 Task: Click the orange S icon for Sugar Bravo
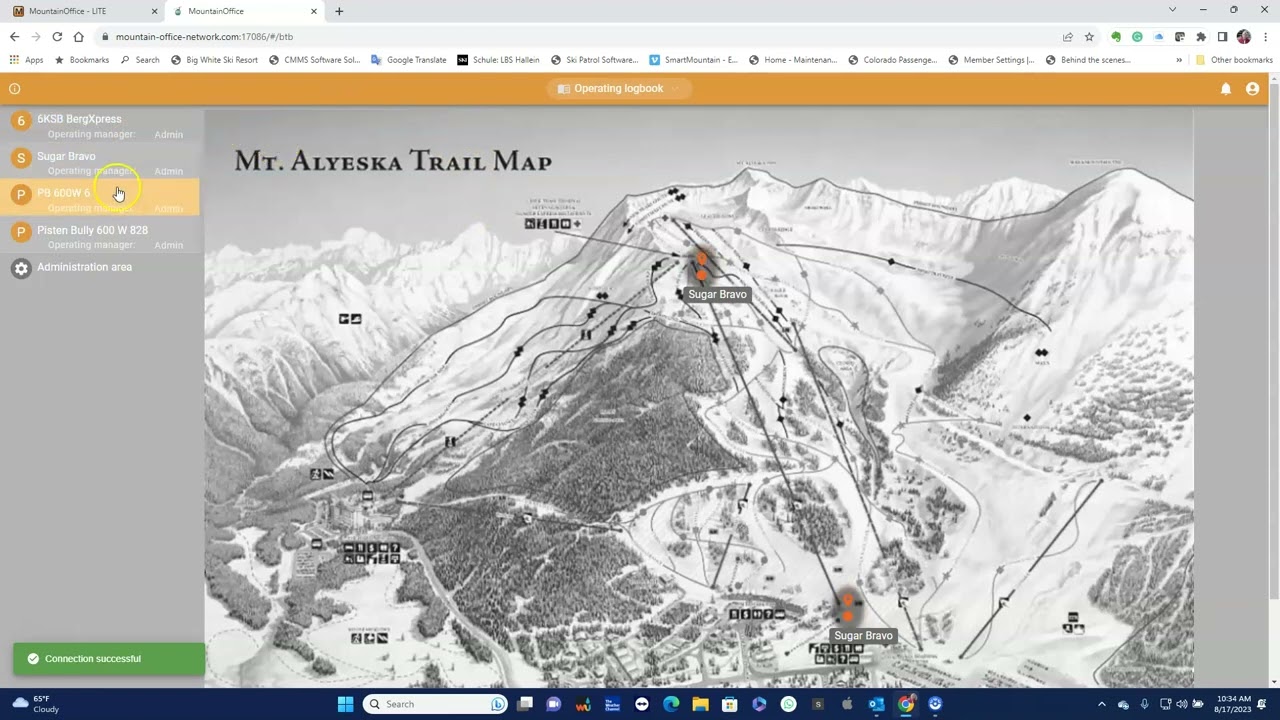pos(21,158)
